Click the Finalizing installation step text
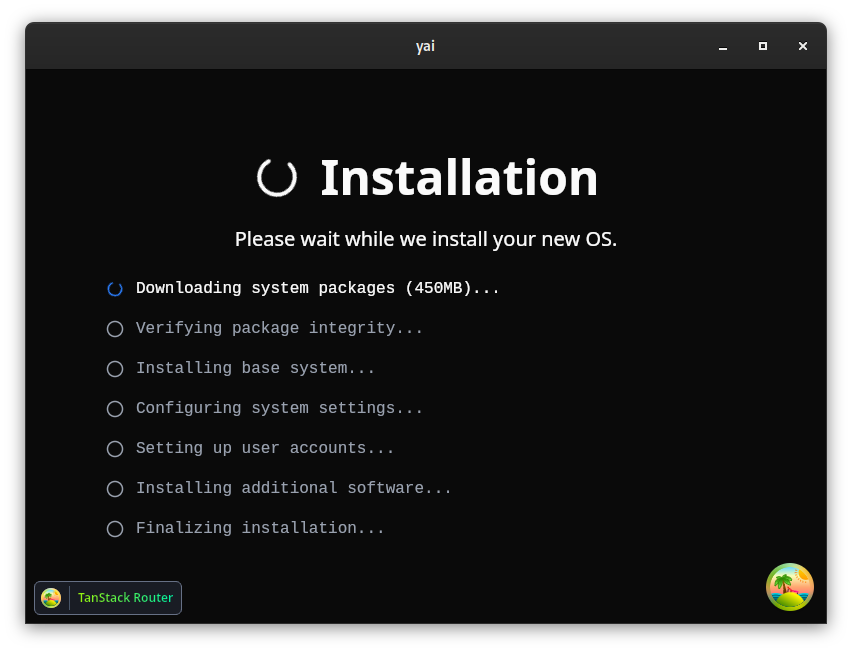This screenshot has height=652, width=852. (260, 528)
